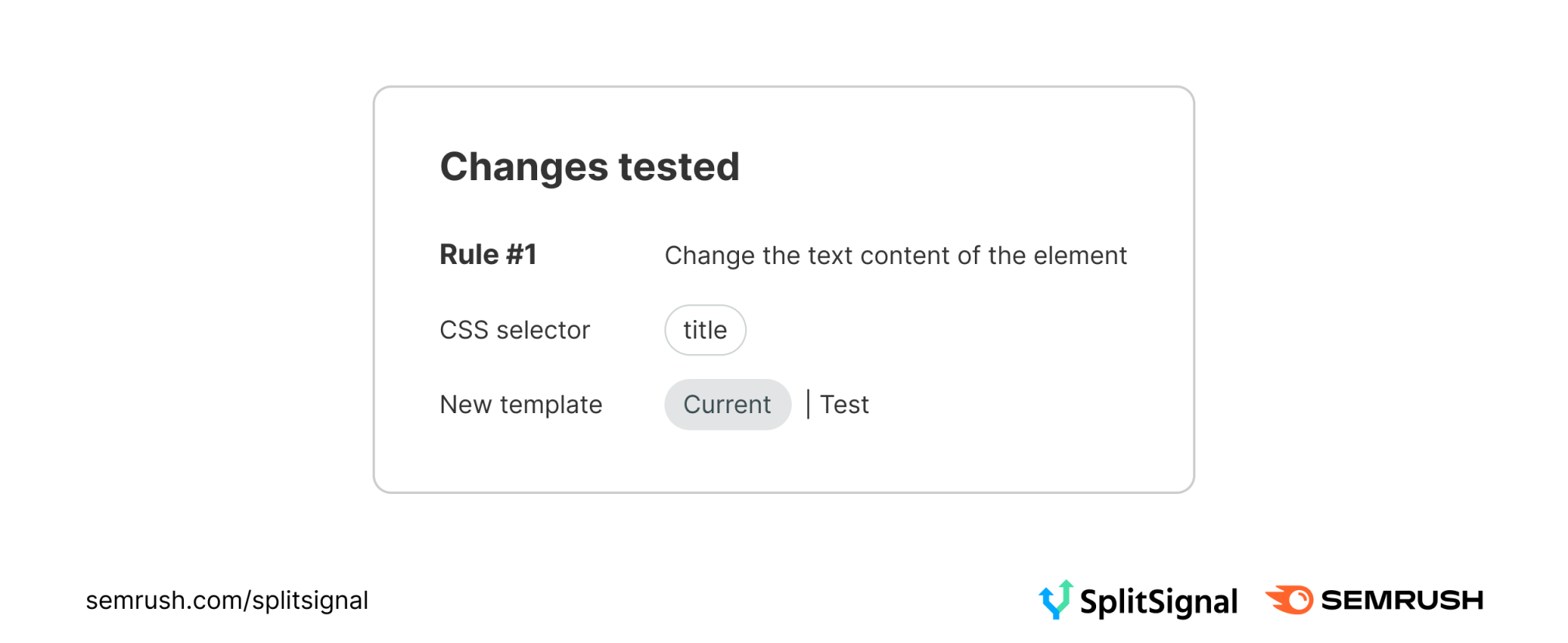Click the '#1' in the rule label
This screenshot has height=643, width=1568.
(x=521, y=255)
